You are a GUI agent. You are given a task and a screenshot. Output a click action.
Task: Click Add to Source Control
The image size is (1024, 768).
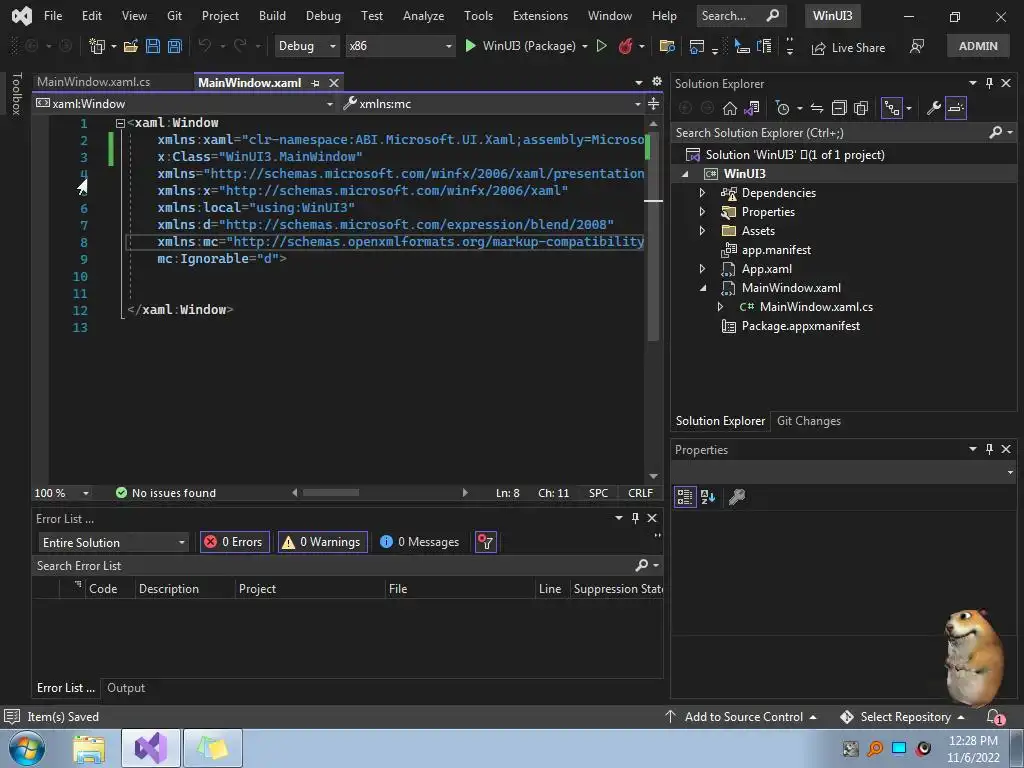pos(743,717)
